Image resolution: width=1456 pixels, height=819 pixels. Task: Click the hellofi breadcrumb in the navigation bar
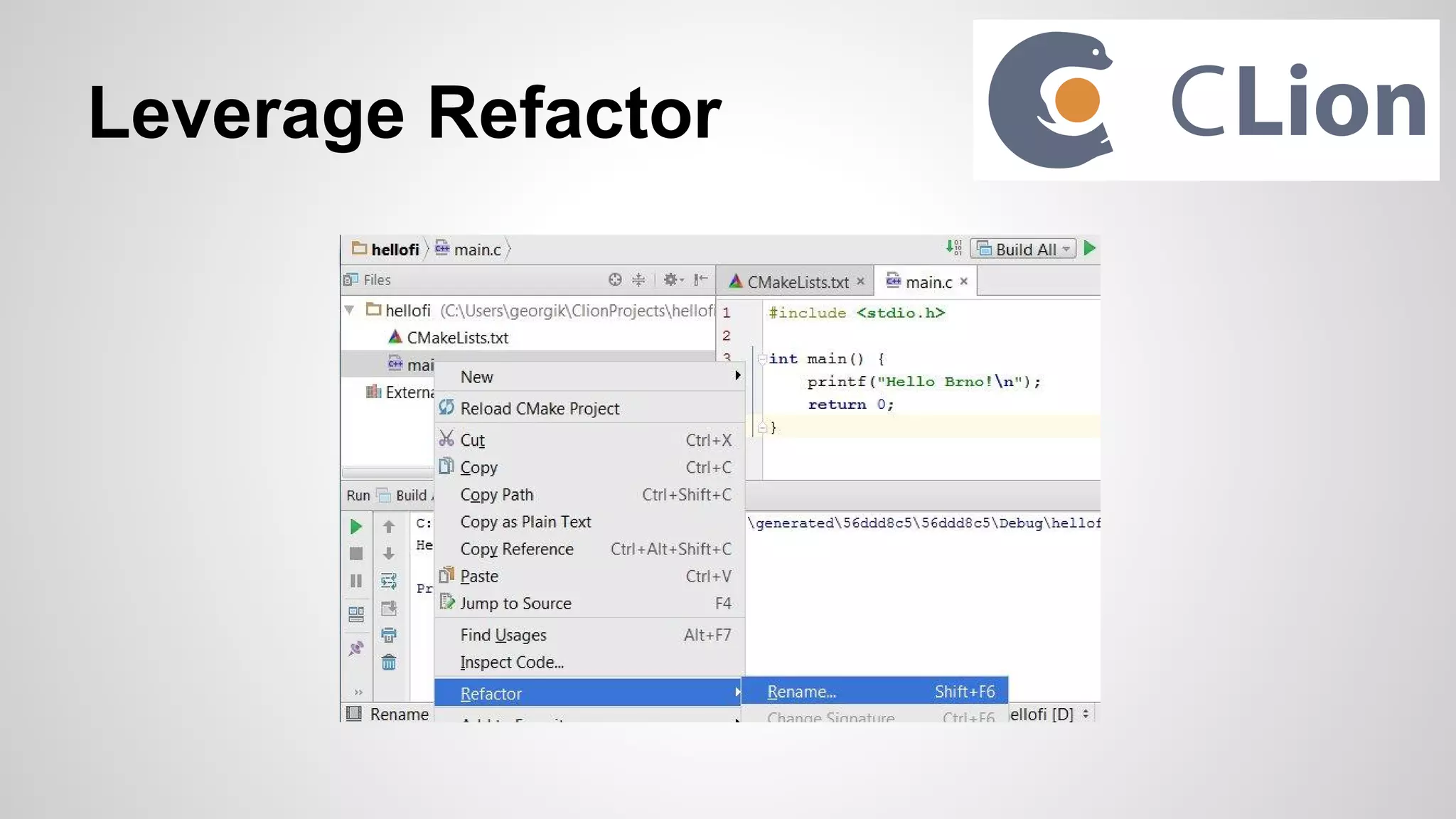pos(386,250)
